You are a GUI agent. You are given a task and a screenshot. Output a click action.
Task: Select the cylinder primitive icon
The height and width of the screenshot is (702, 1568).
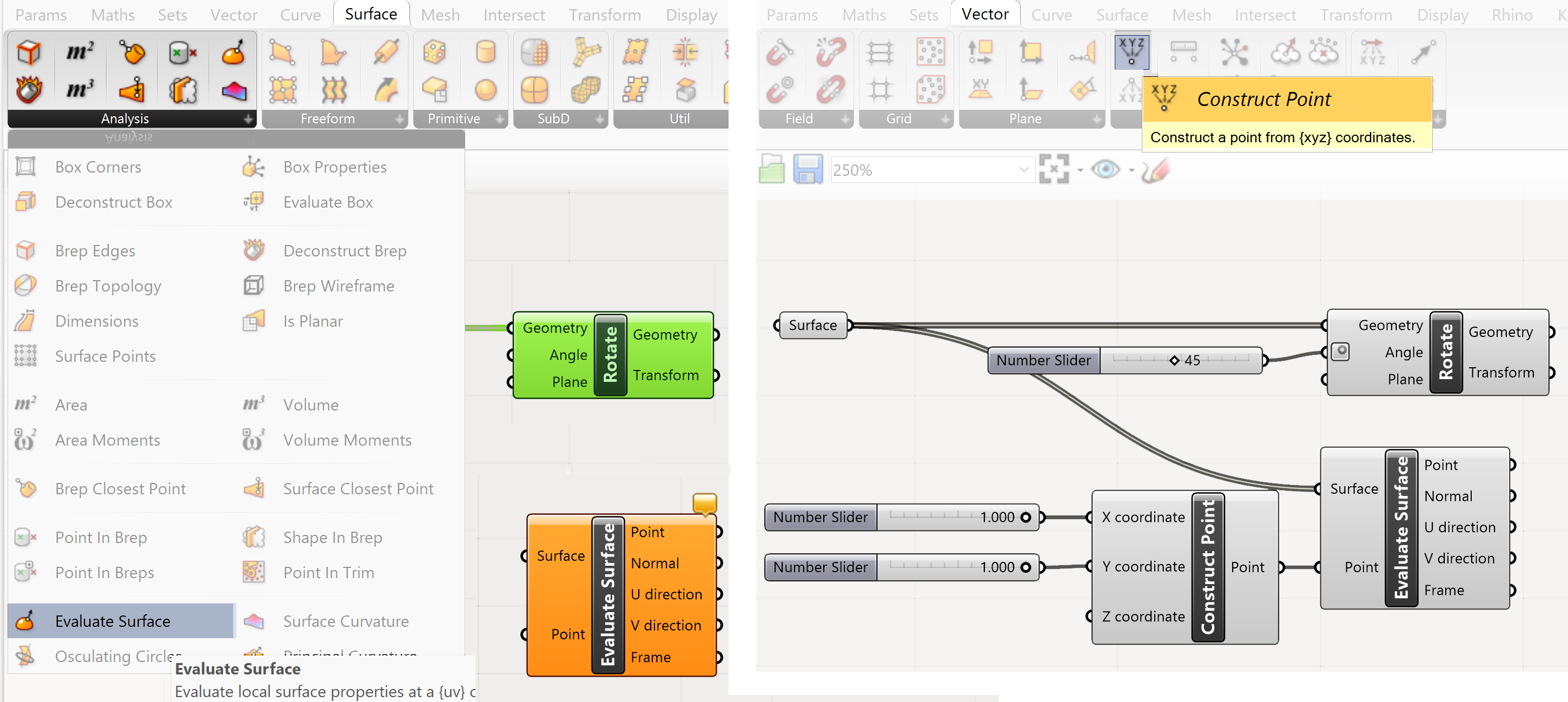click(485, 52)
